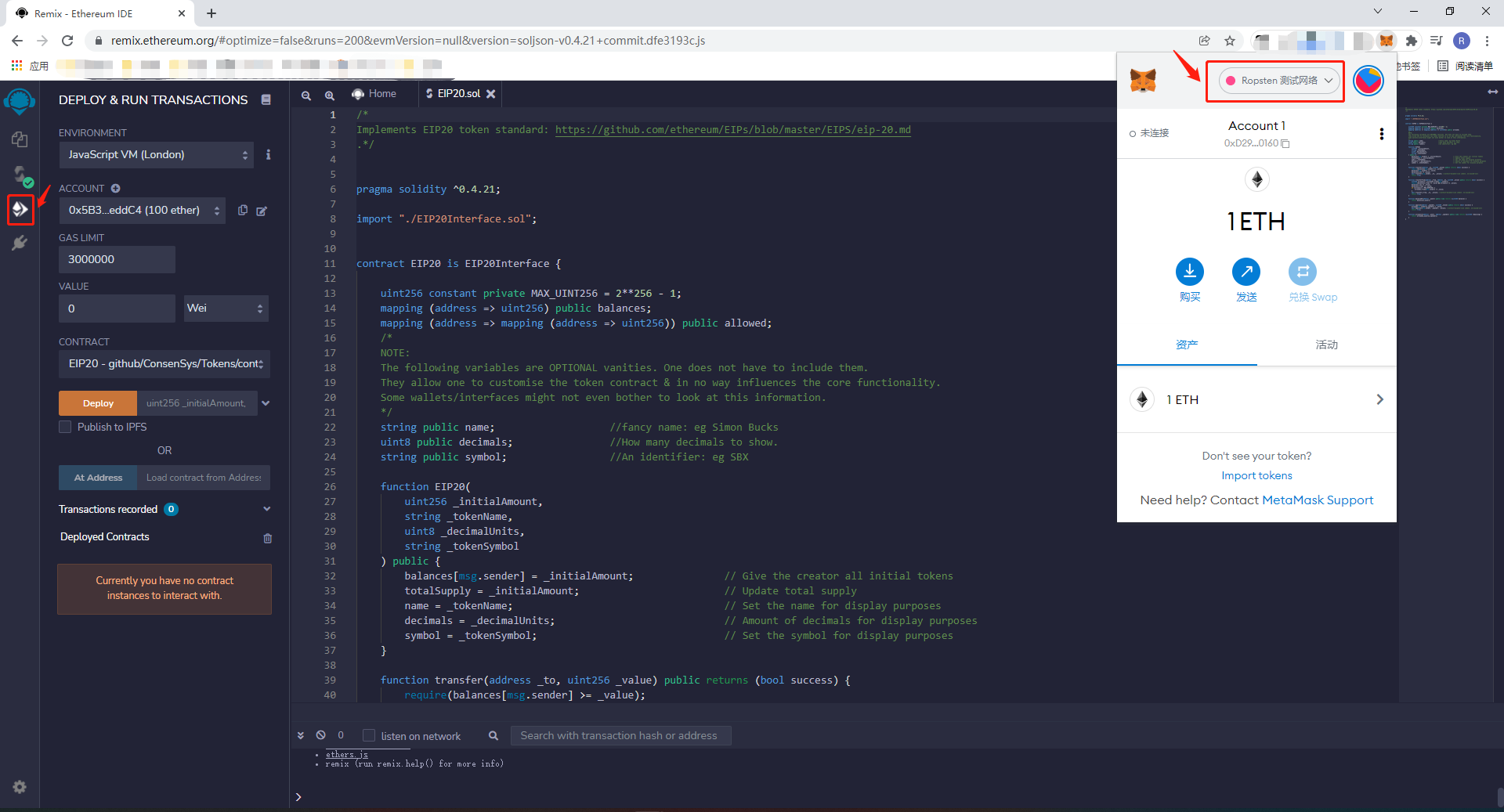Image resolution: width=1504 pixels, height=812 pixels.
Task: Open Deploy & run transactions sidebar icon
Action: point(20,209)
